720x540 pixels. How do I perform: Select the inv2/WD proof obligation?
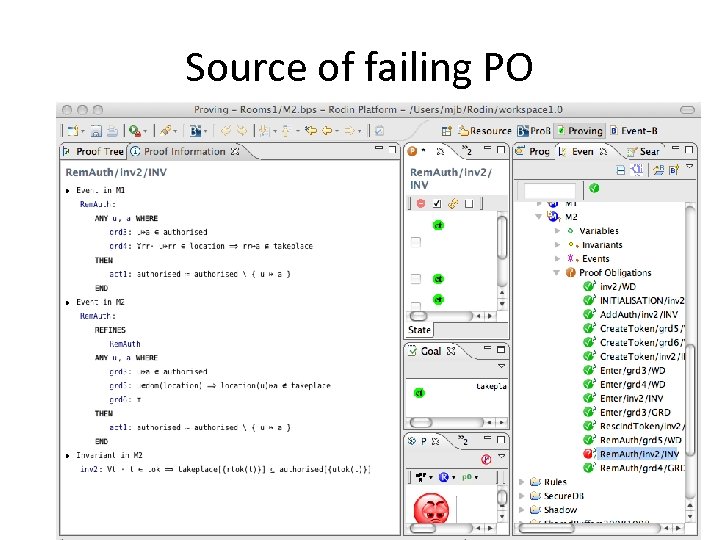[x=618, y=287]
